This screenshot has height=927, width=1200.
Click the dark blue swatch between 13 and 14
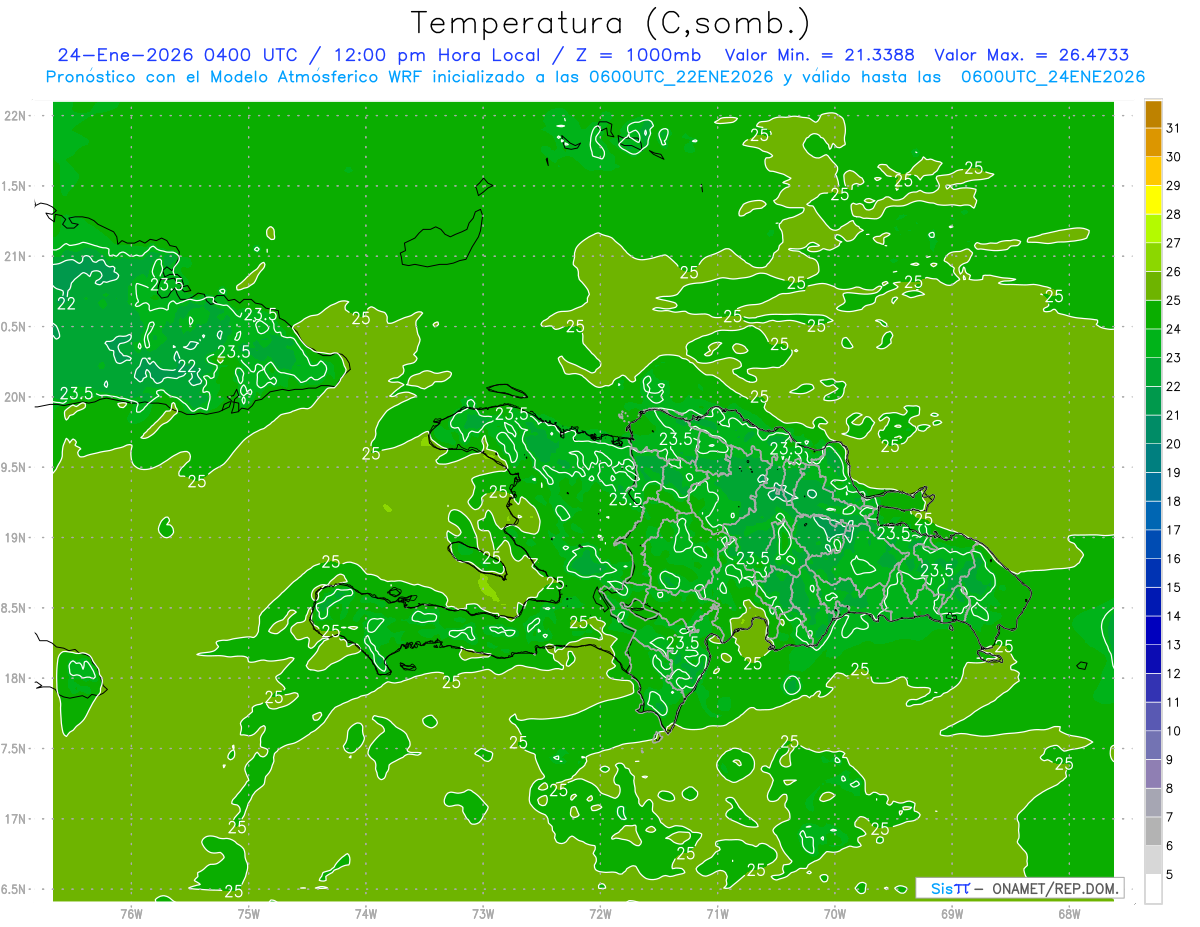tap(1153, 630)
